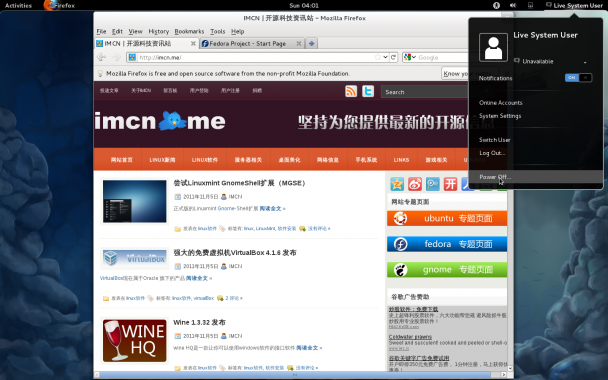Bookmark page with star icon

tap(377, 57)
